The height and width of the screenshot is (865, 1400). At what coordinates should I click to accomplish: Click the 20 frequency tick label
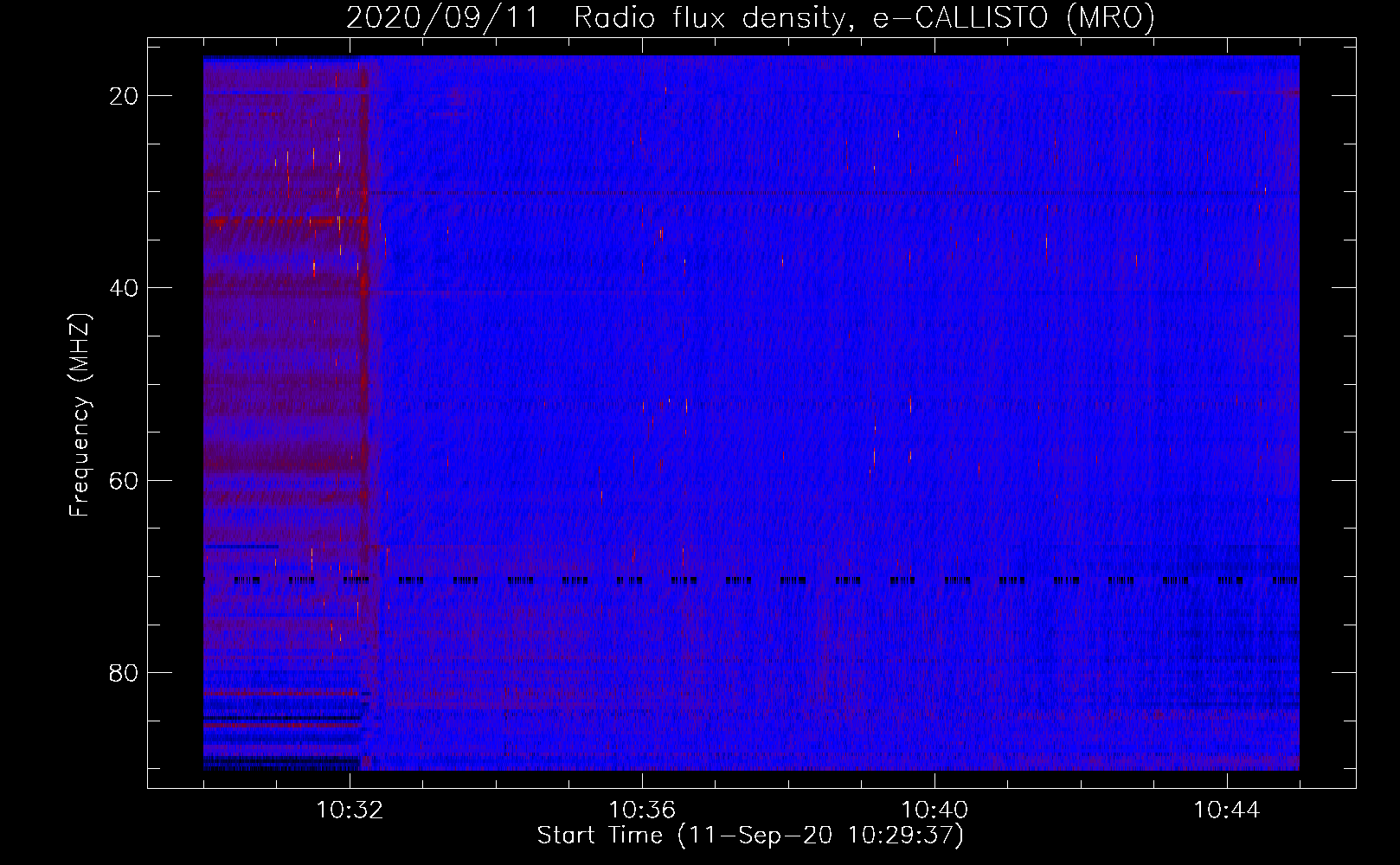[125, 96]
